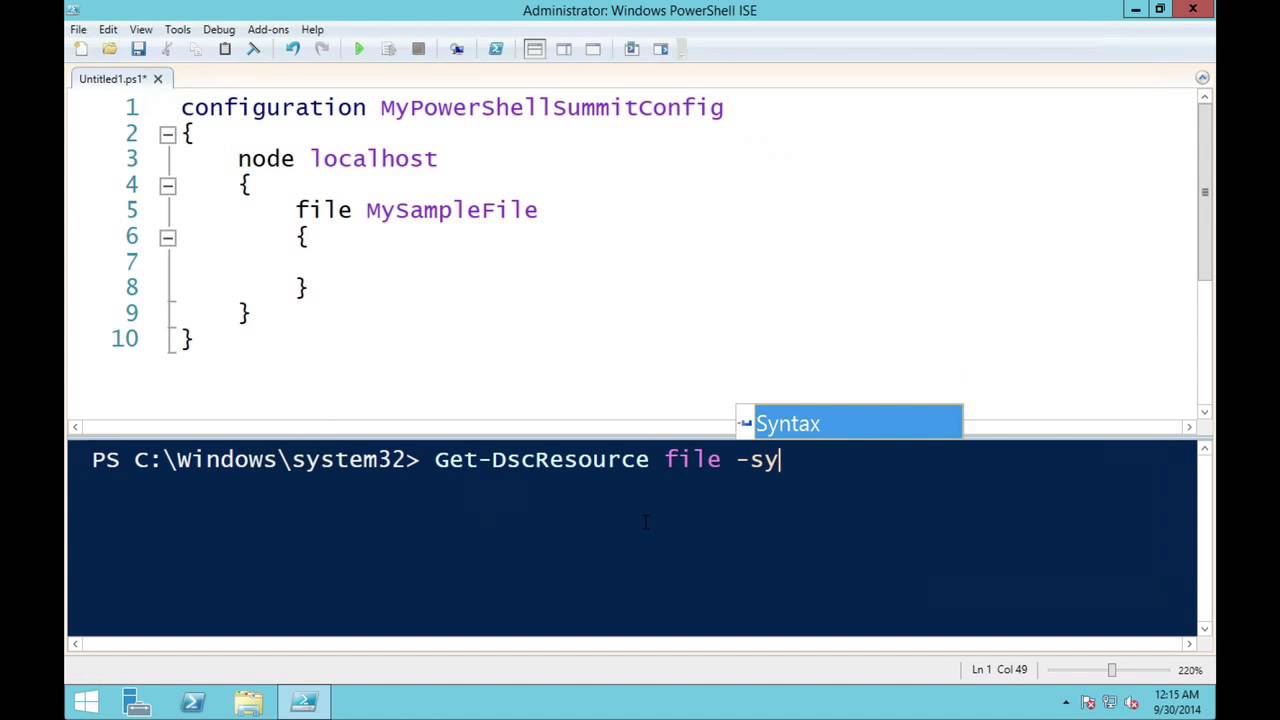Run the script with green play icon
Viewport: 1280px width, 720px height.
(359, 49)
